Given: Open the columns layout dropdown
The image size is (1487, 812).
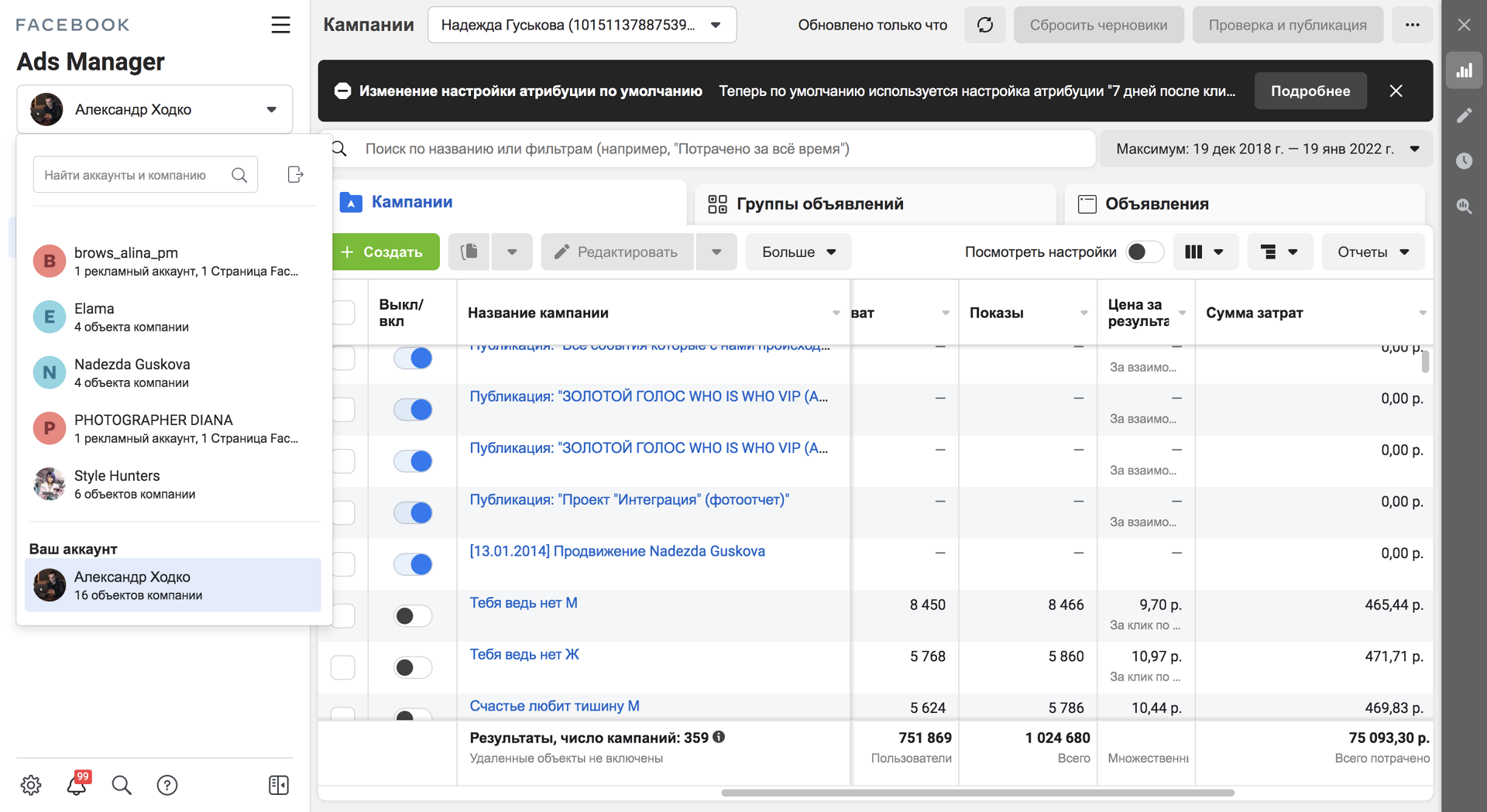Looking at the screenshot, I should [1205, 252].
